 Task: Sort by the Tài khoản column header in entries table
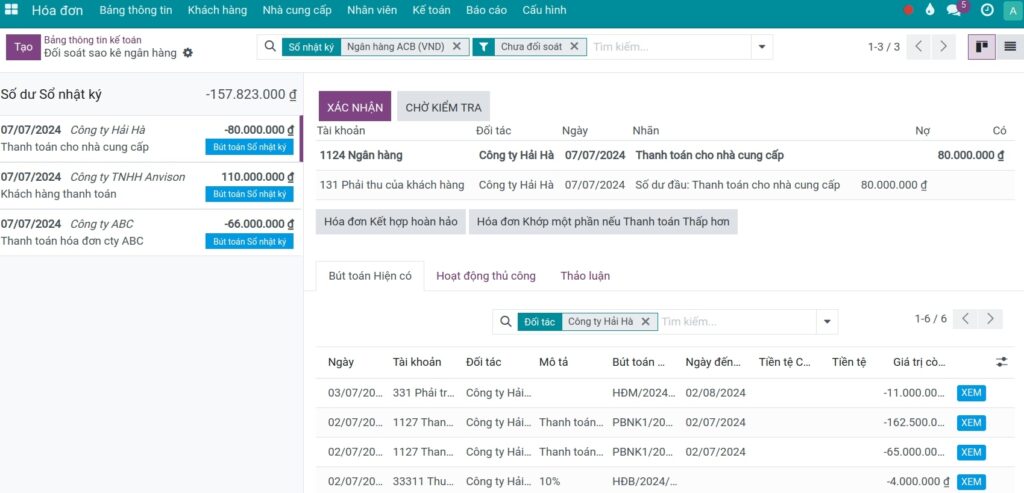point(417,362)
